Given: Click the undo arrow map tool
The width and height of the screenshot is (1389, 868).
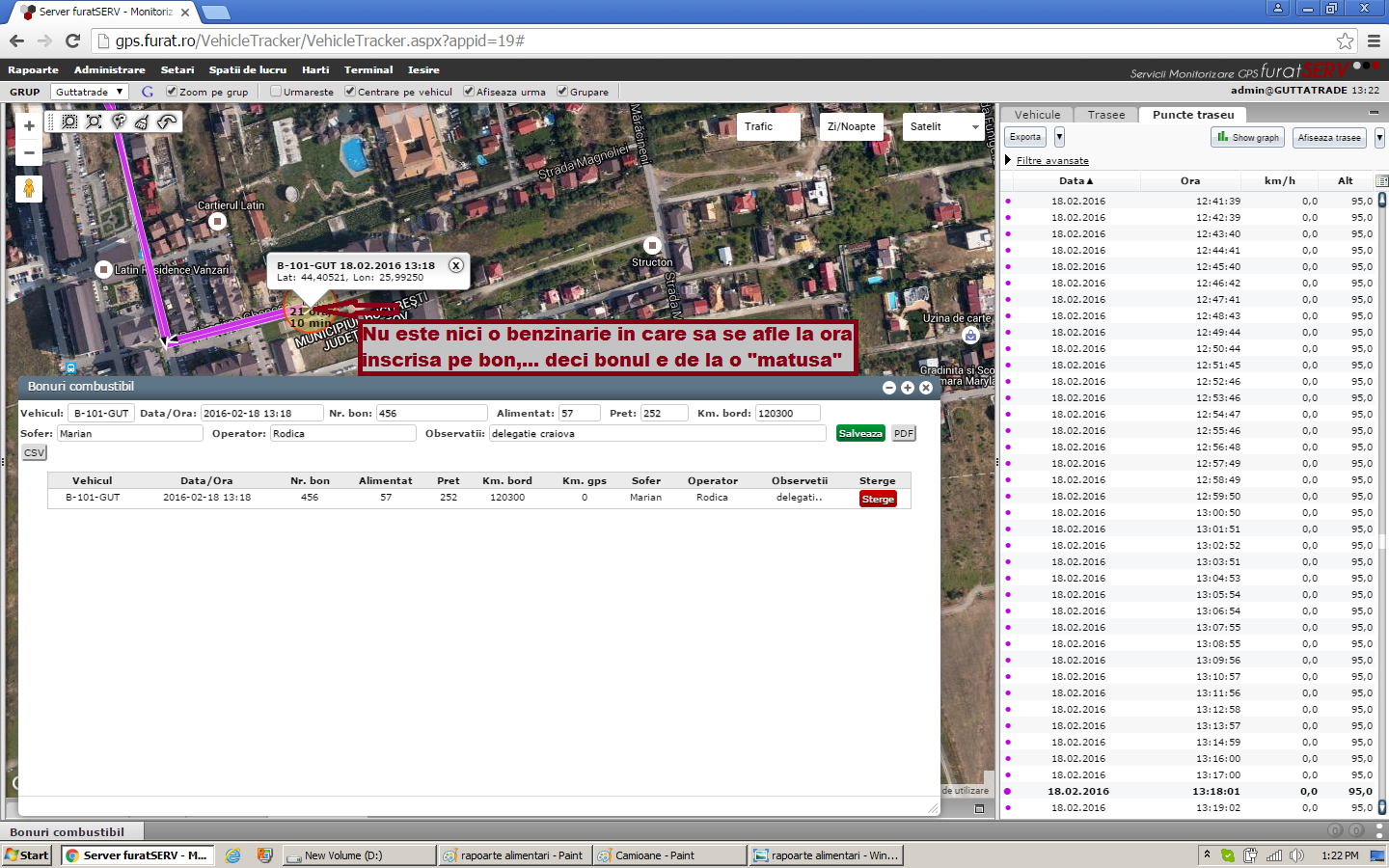Looking at the screenshot, I should [x=167, y=122].
